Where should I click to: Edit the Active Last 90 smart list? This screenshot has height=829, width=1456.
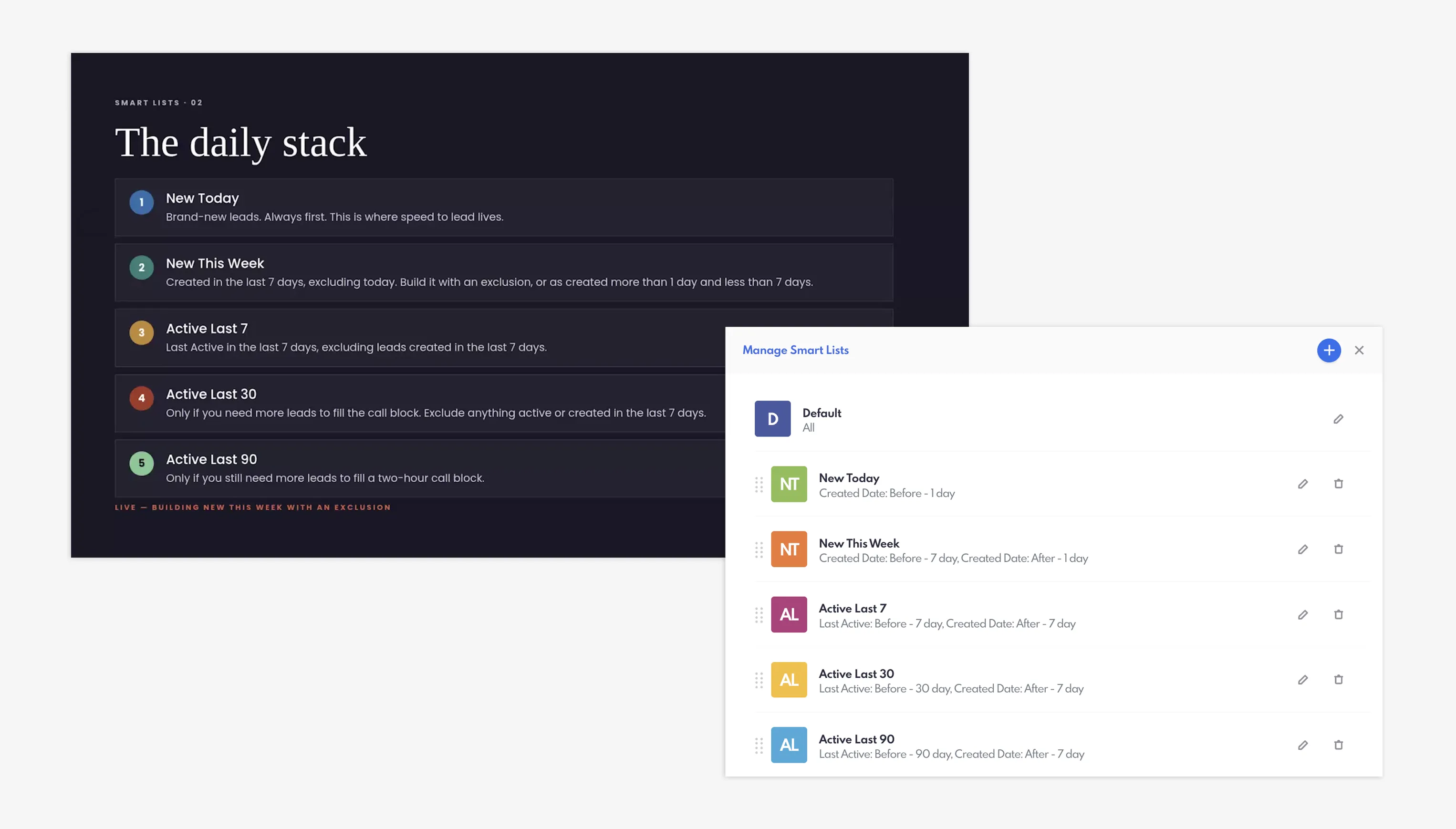(1302, 746)
